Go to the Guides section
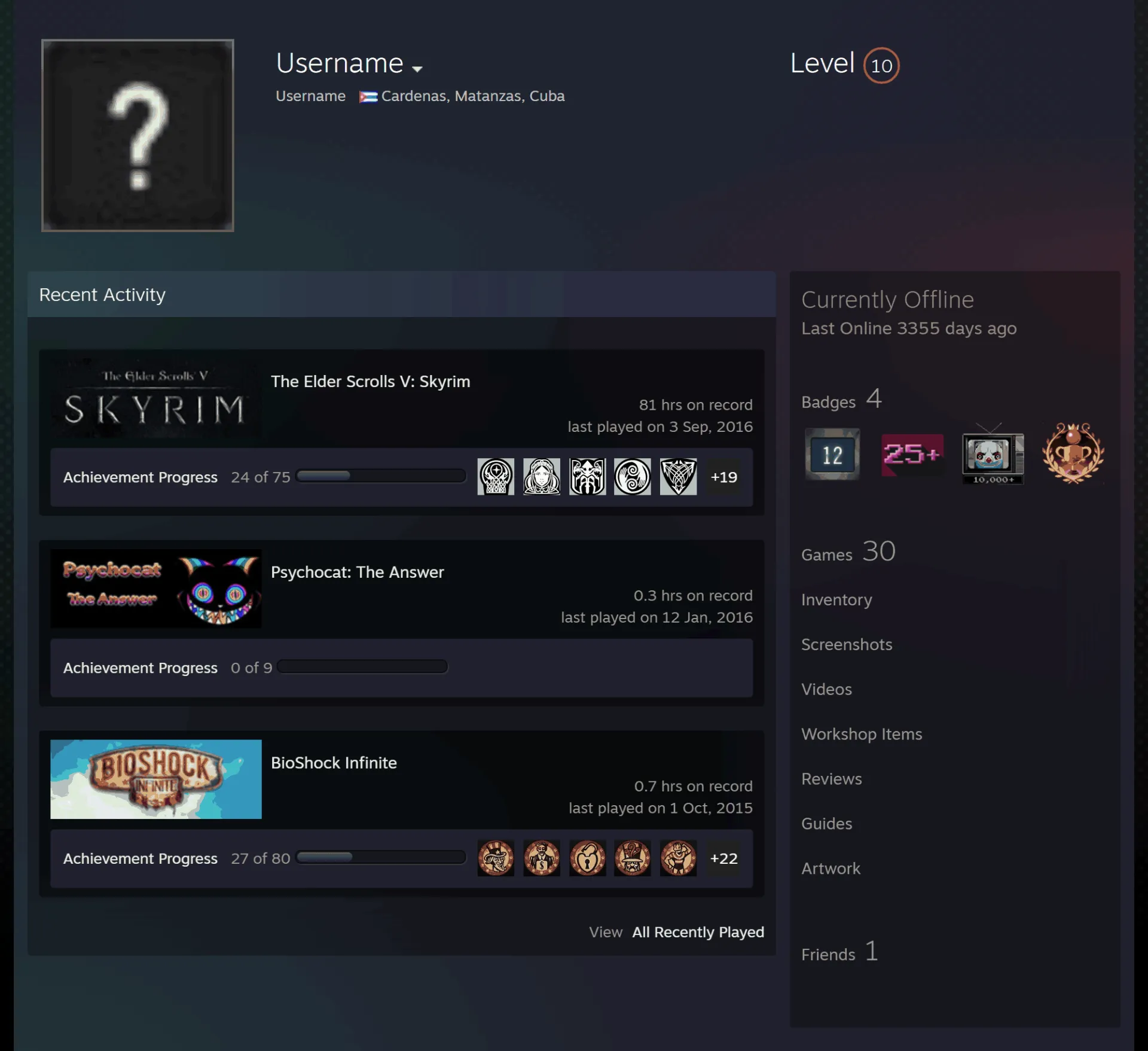The width and height of the screenshot is (1148, 1051). click(x=826, y=824)
